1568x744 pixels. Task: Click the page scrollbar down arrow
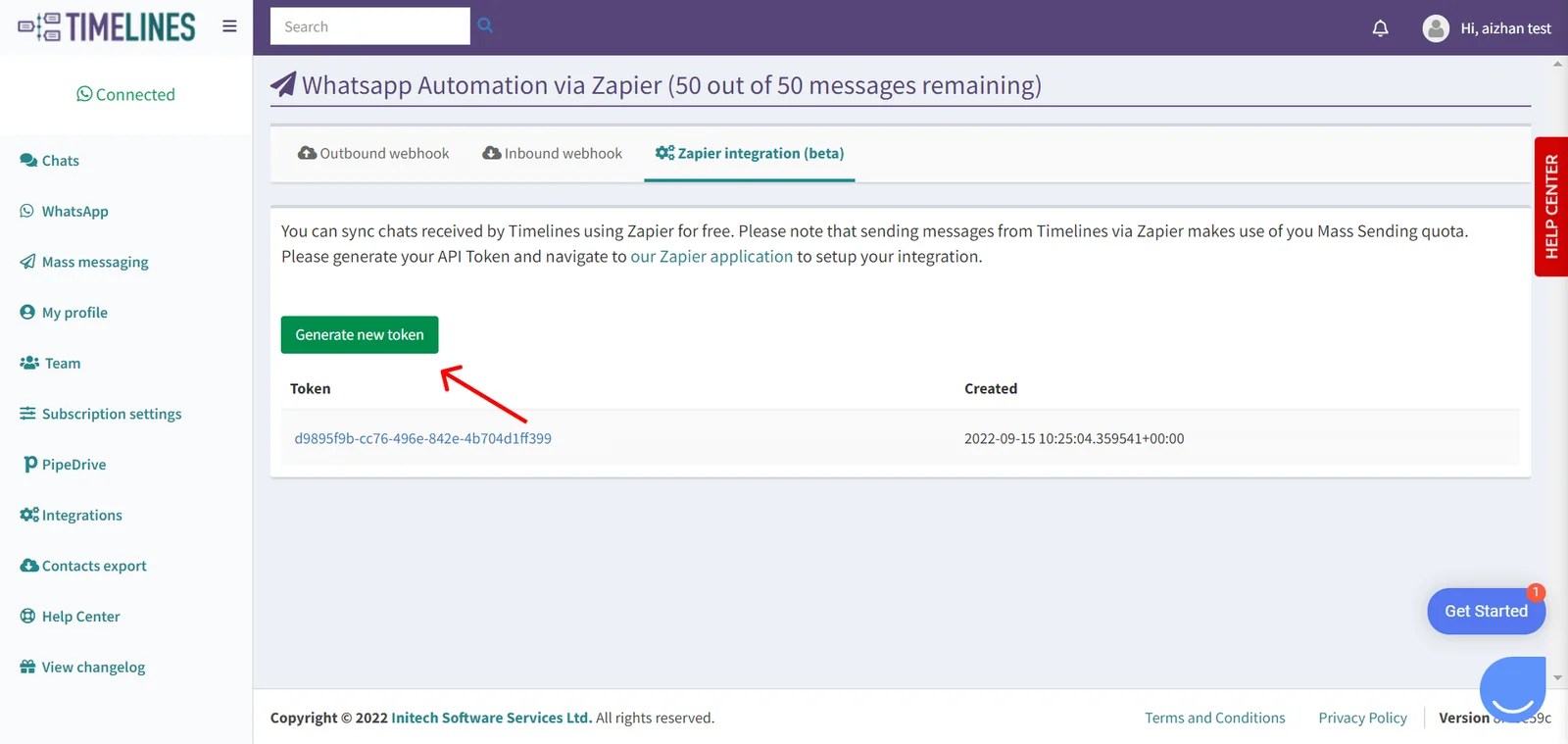pos(1558,677)
